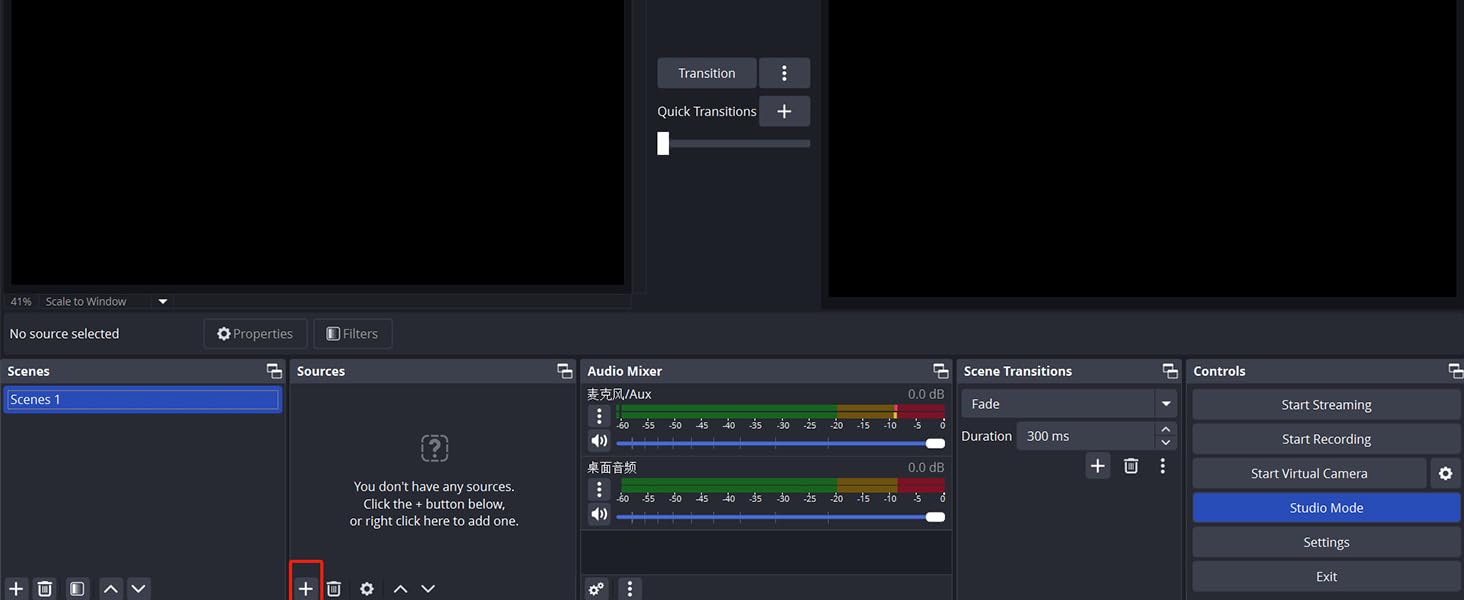Open advanced audio properties gears icon
The image size is (1464, 600).
click(597, 589)
